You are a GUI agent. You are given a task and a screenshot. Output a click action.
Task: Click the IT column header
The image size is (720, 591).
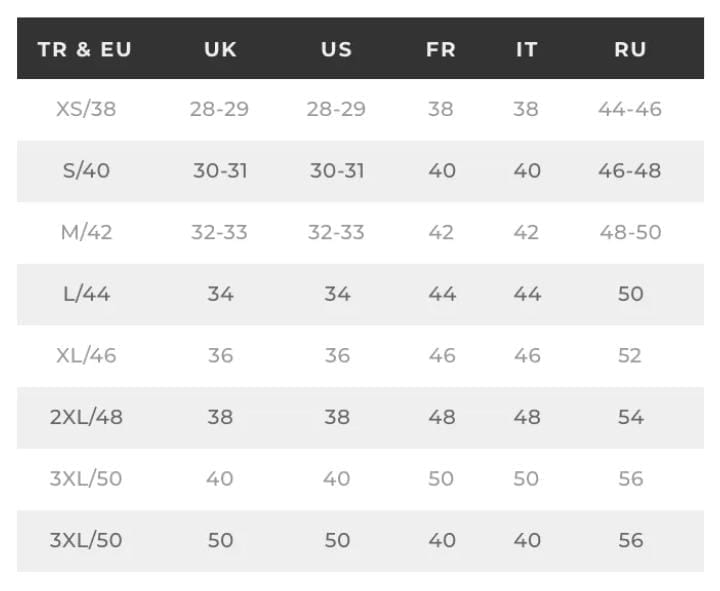526,49
